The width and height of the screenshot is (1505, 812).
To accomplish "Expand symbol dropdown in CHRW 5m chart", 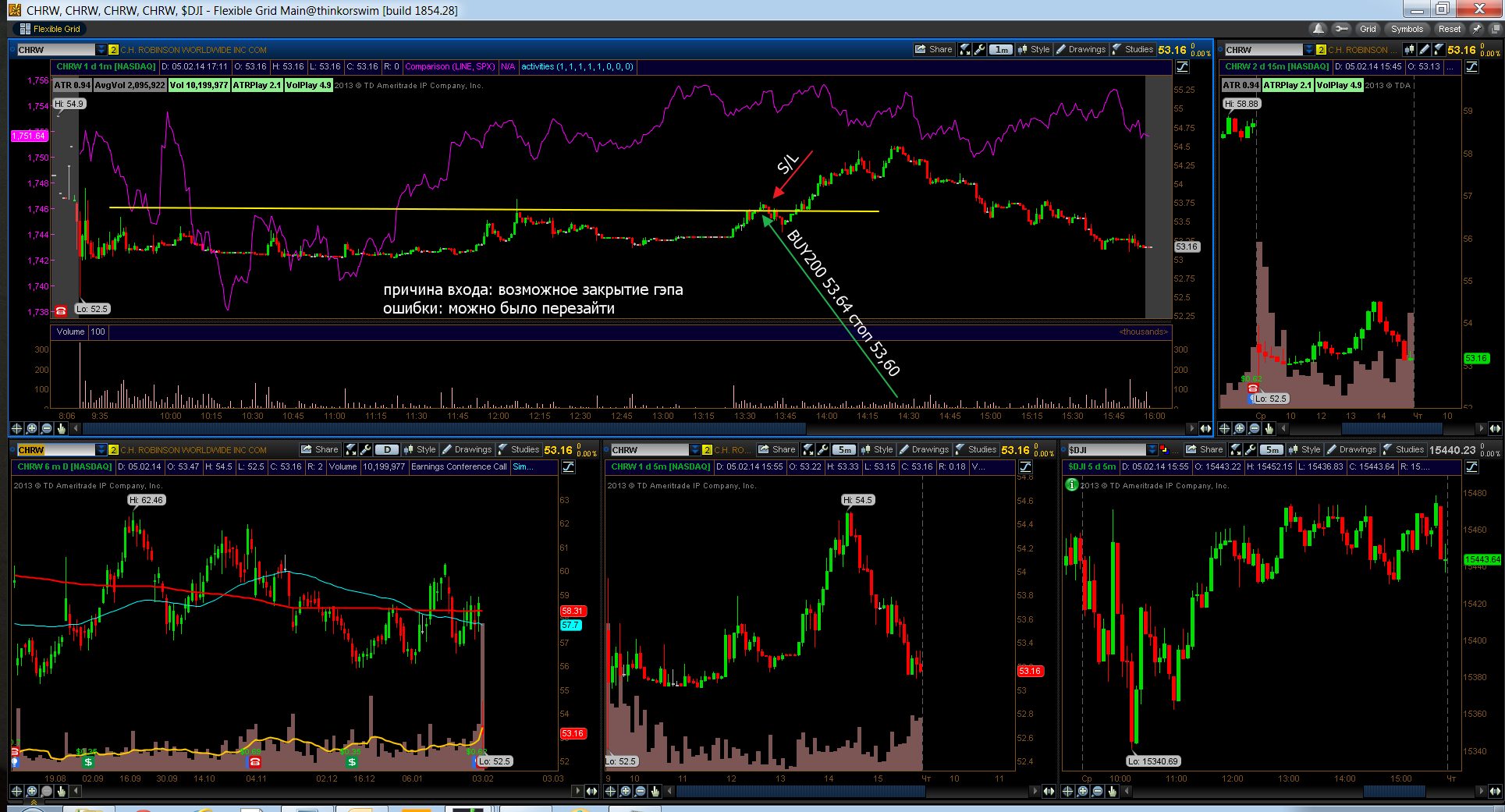I will click(695, 450).
